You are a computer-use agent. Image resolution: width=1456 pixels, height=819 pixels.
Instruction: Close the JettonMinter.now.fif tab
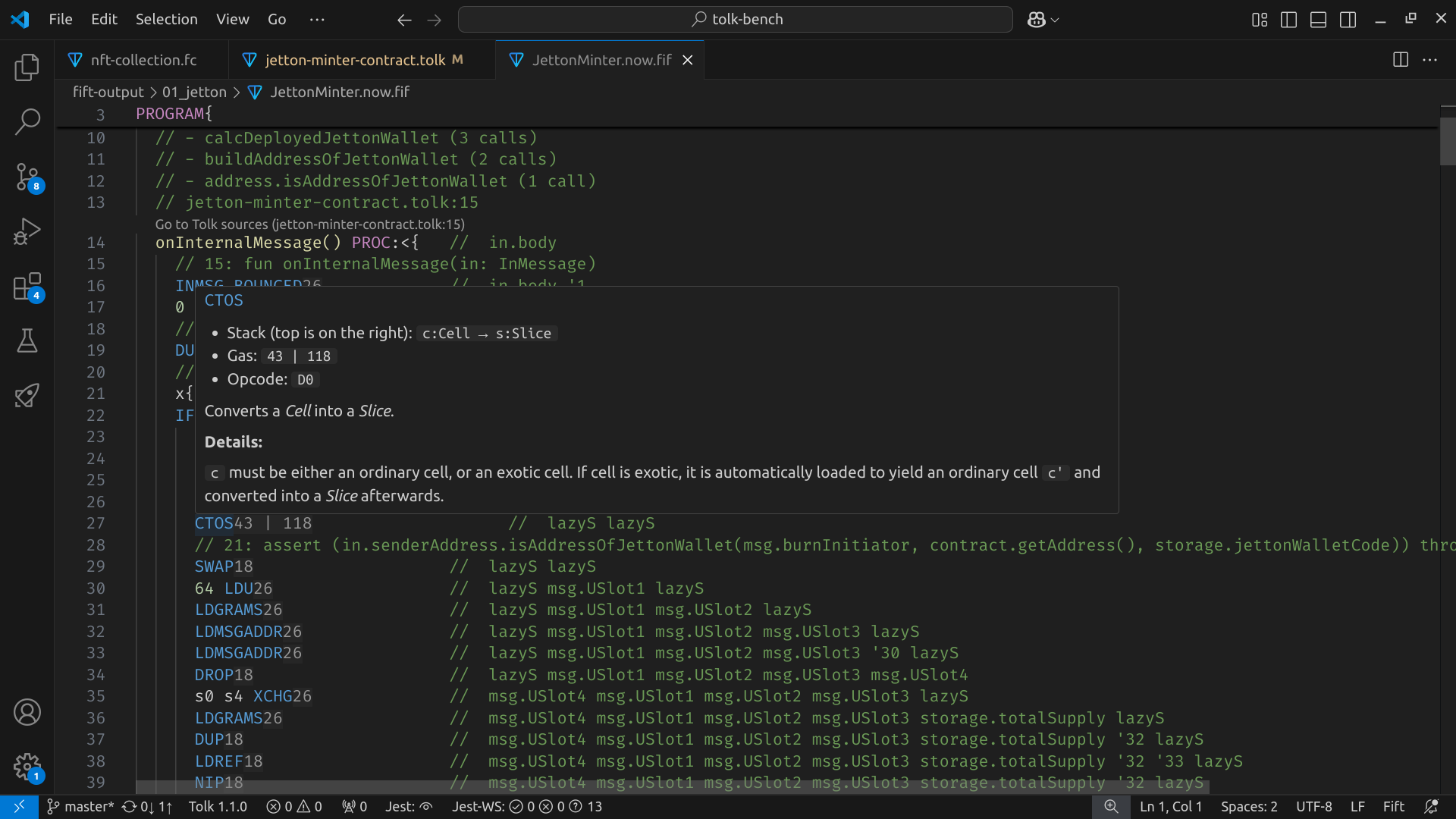tap(688, 60)
